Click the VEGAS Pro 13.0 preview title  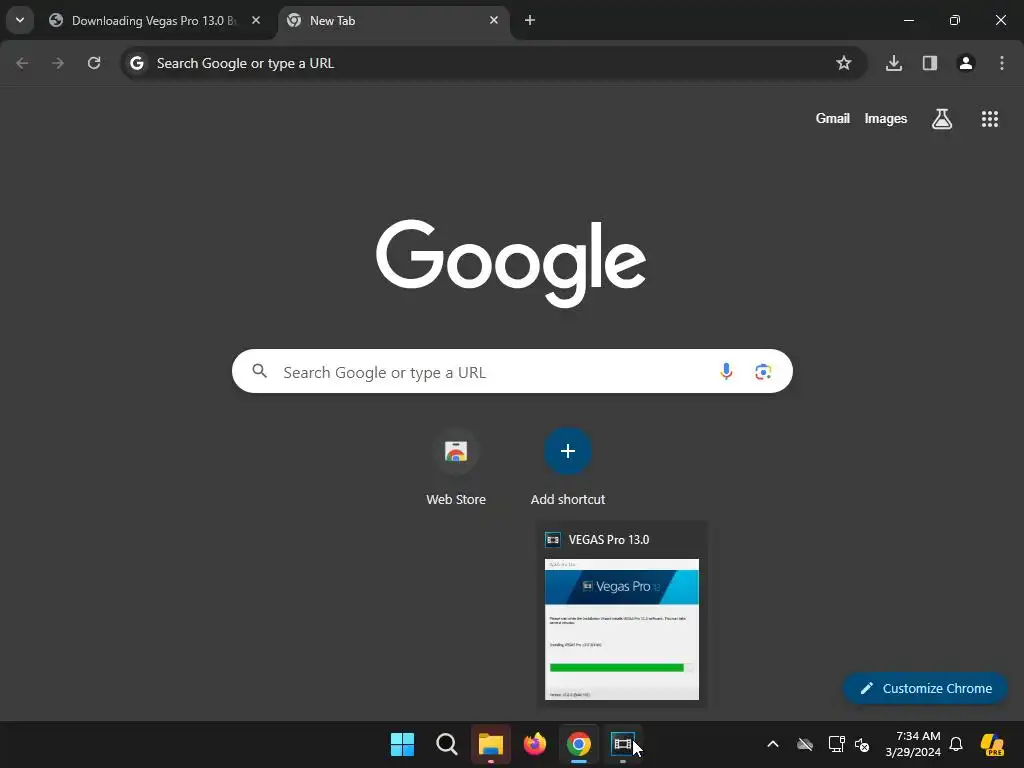(x=609, y=539)
